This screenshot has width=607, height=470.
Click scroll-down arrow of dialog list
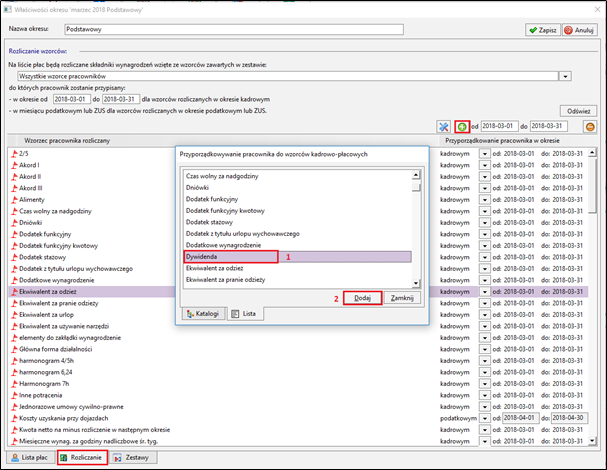[x=416, y=283]
